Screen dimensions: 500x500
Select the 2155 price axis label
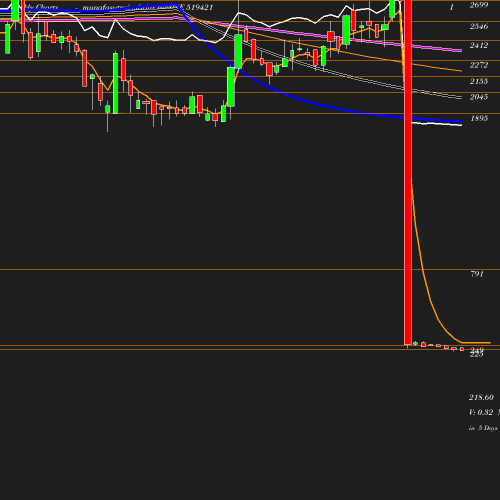click(479, 81)
